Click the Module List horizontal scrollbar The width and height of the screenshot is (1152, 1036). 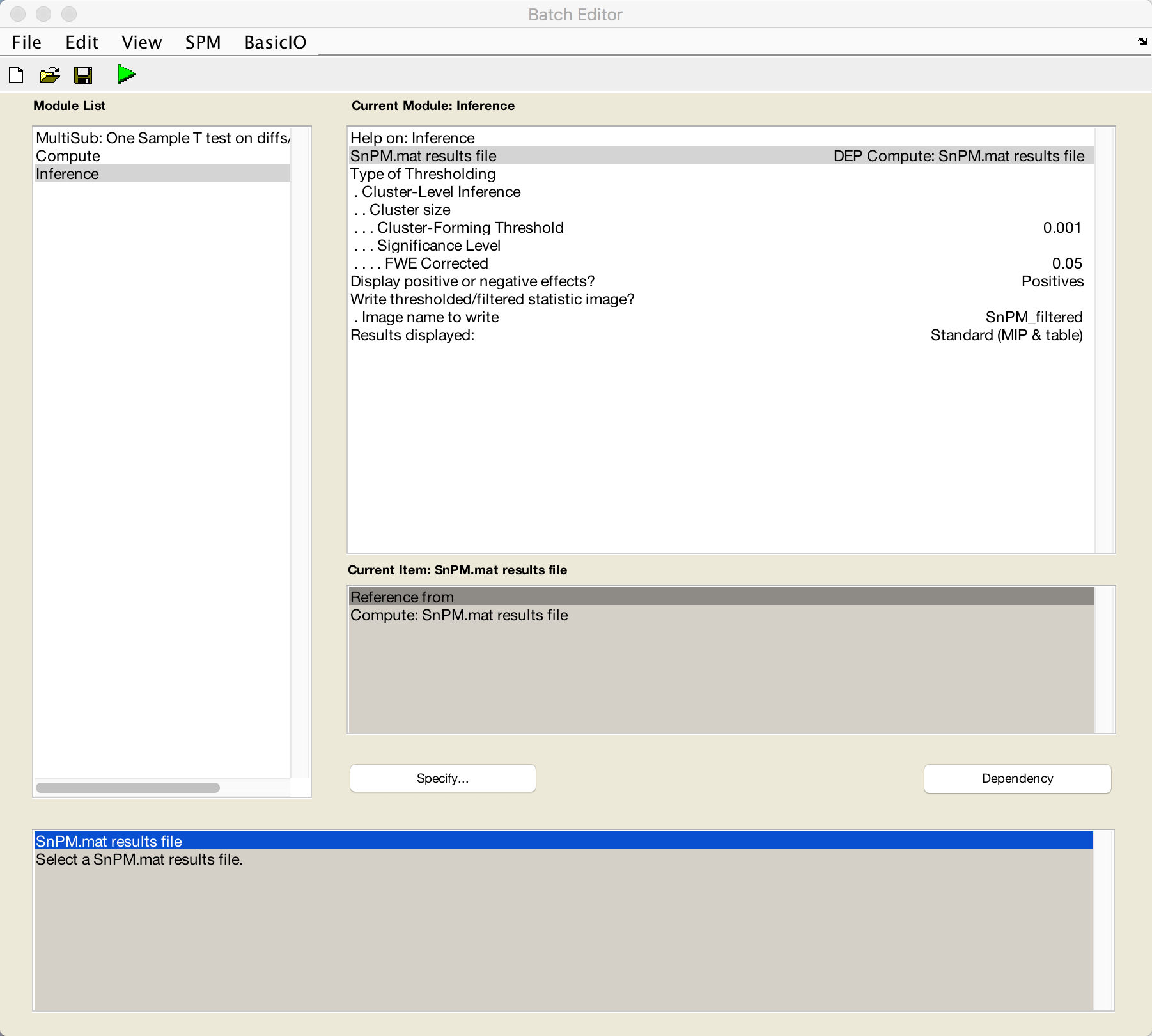click(128, 788)
